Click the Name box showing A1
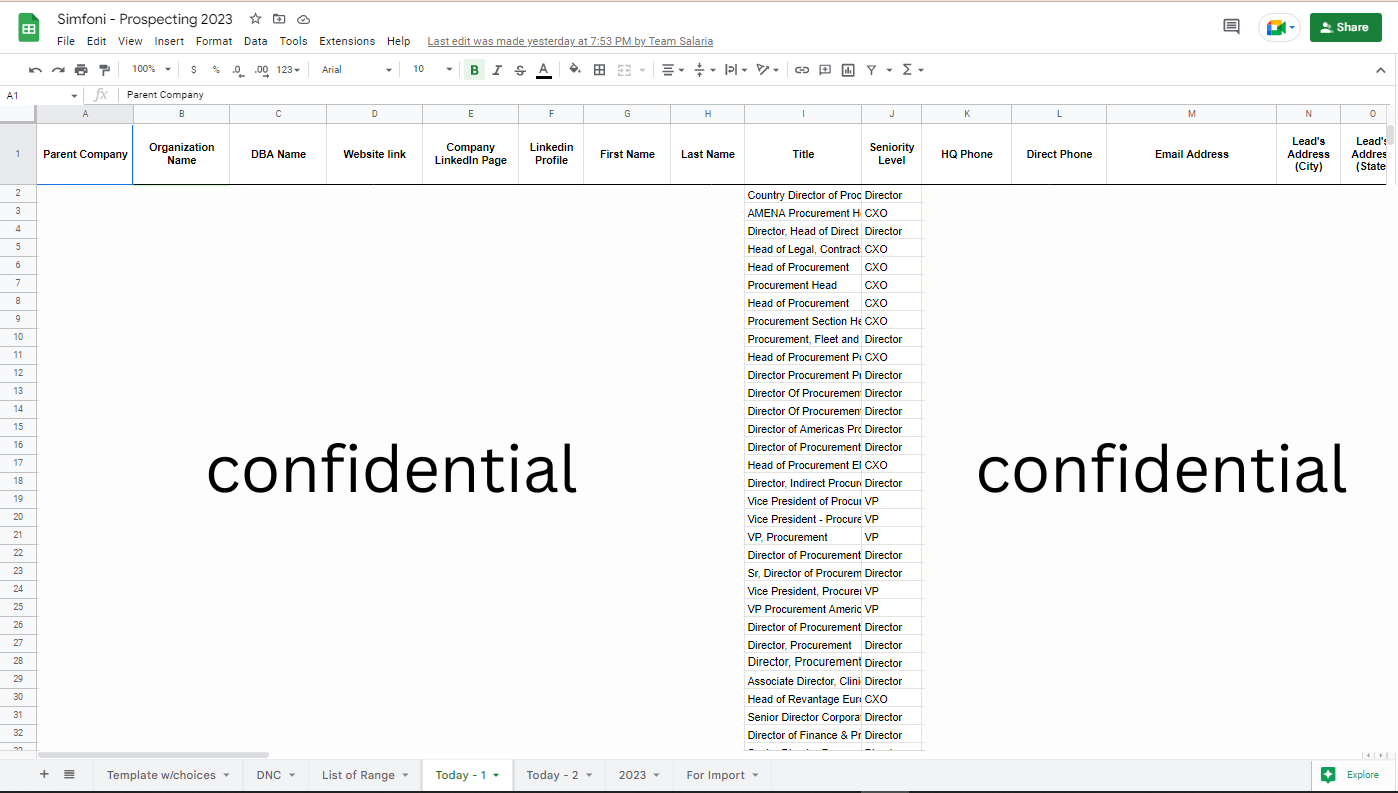The image size is (1398, 793). click(42, 95)
